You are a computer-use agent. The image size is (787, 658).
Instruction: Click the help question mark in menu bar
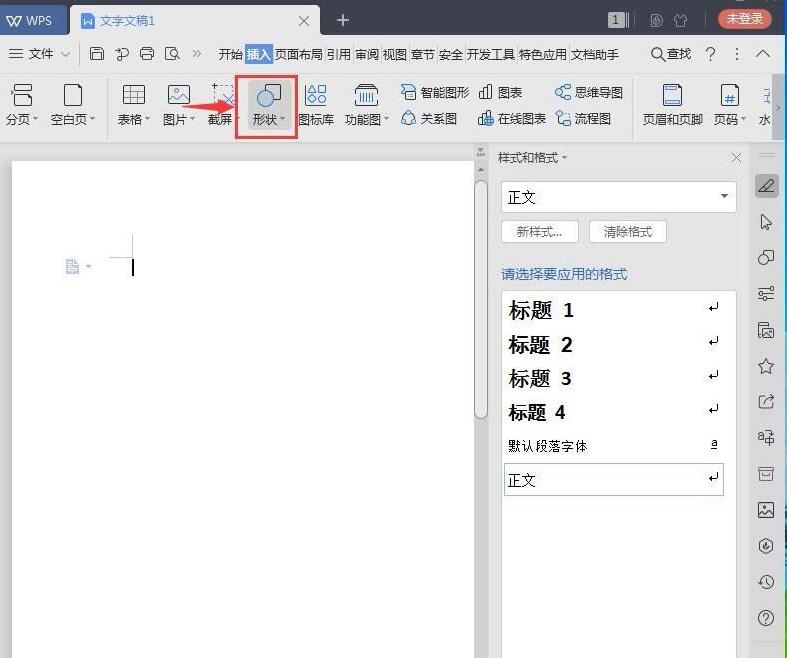(710, 54)
